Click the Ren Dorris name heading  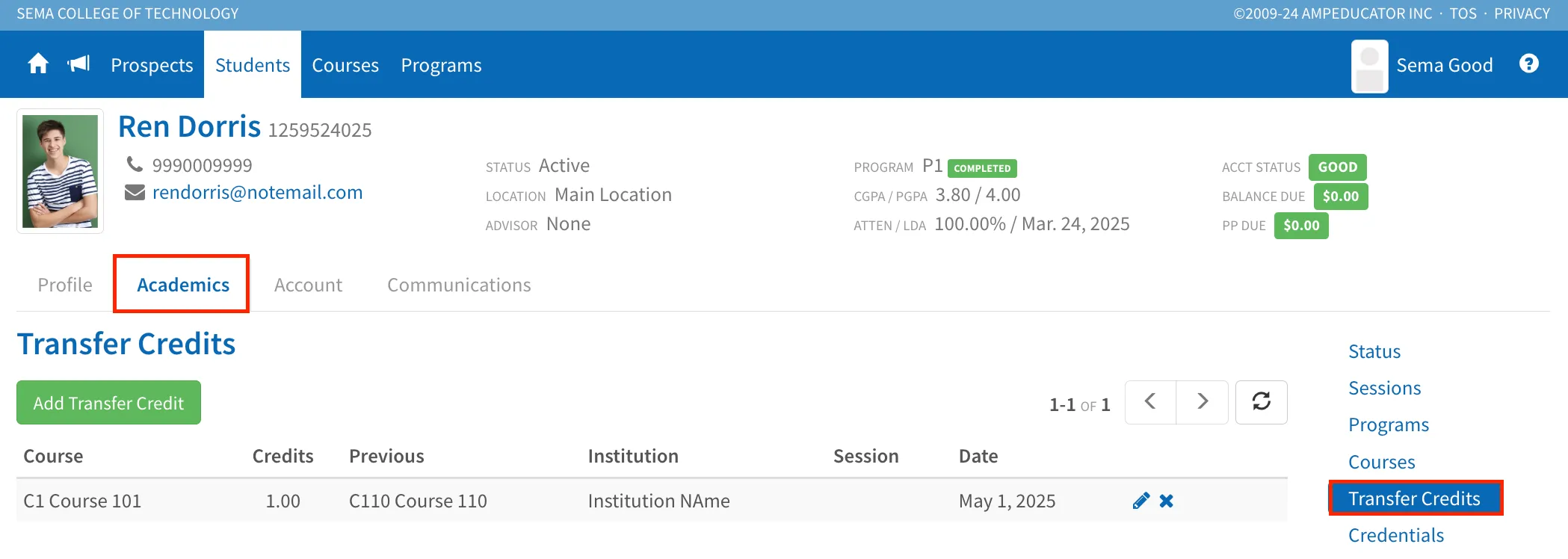pos(189,126)
